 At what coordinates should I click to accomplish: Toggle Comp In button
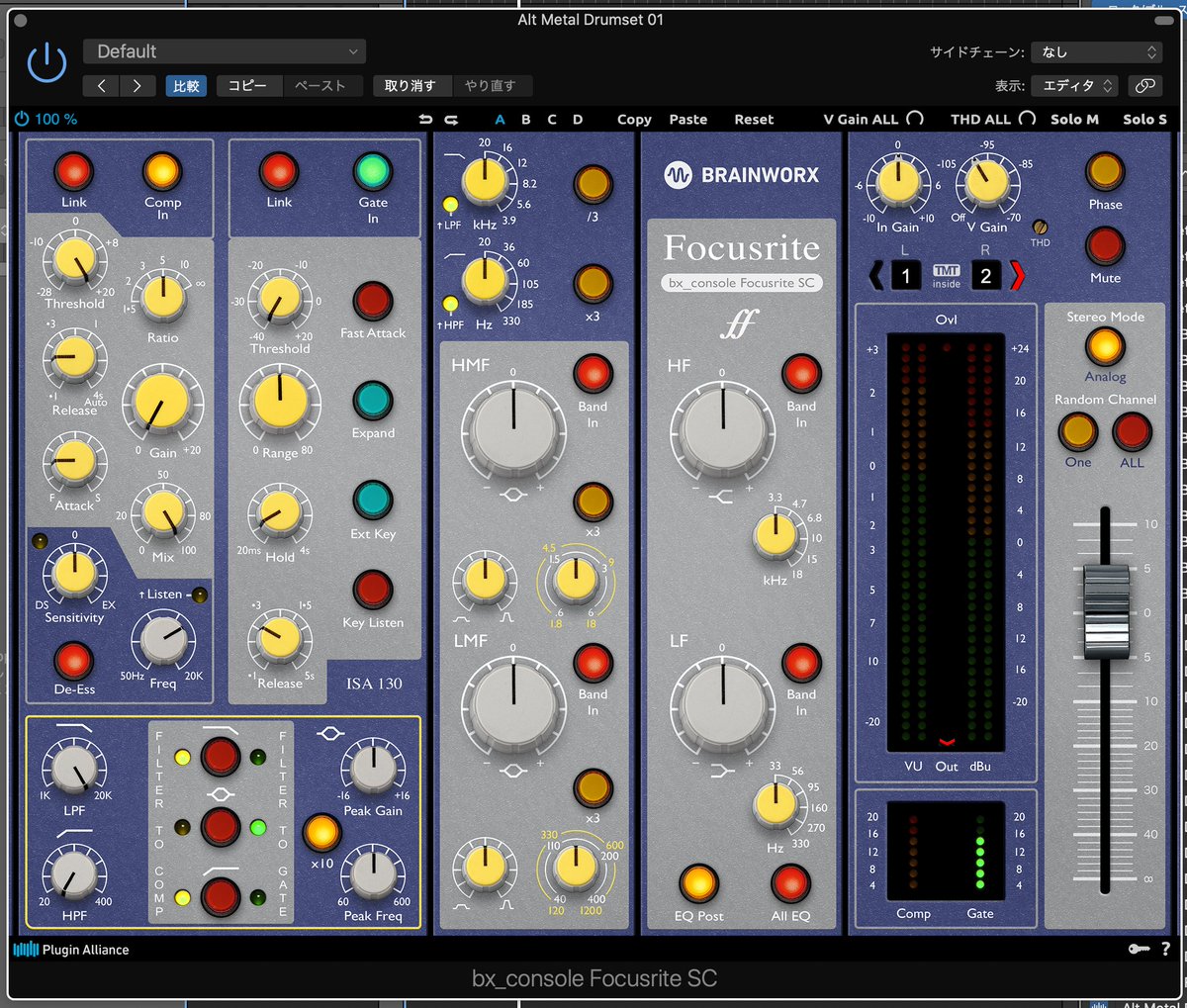click(162, 171)
